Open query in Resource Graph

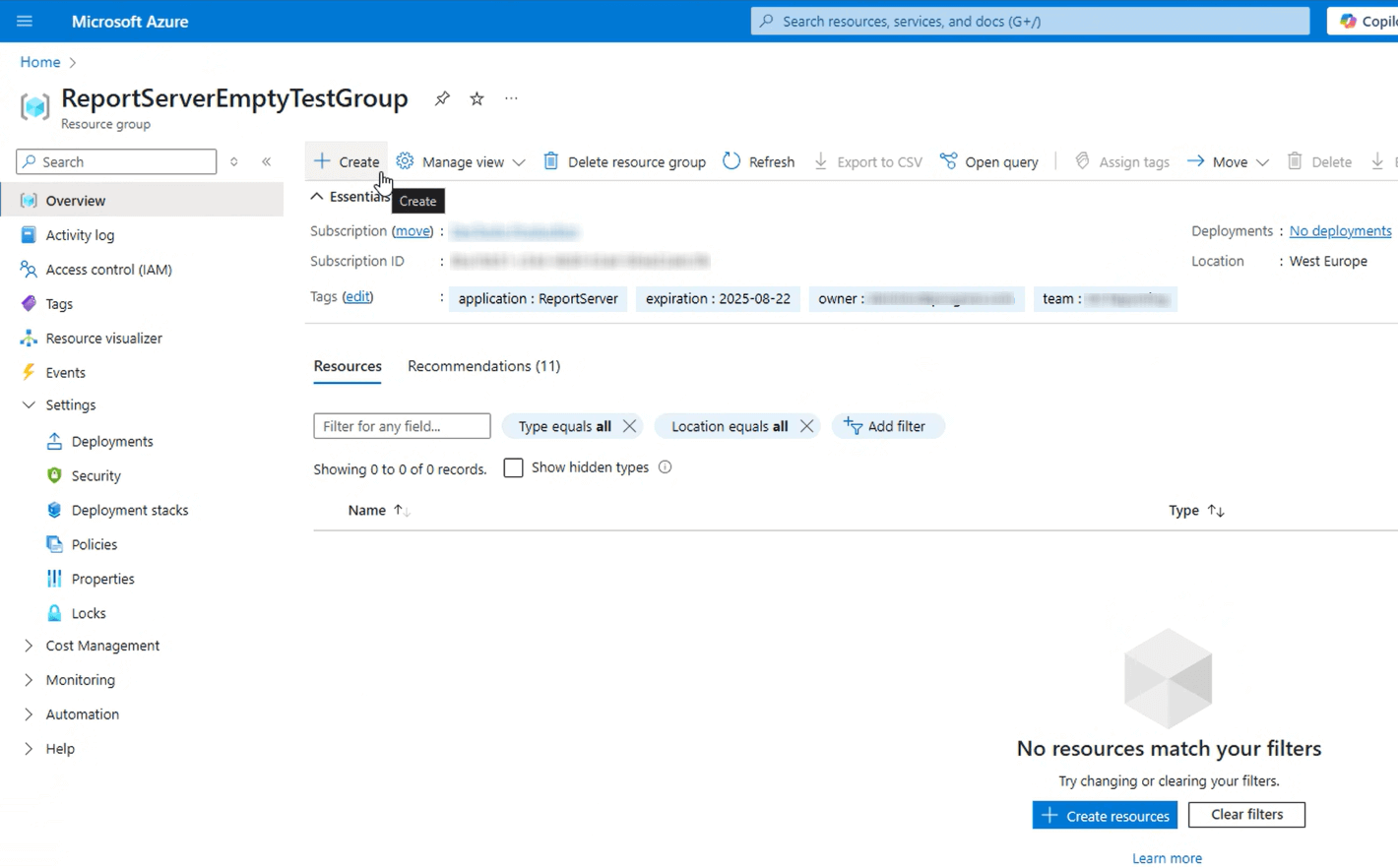coord(989,161)
